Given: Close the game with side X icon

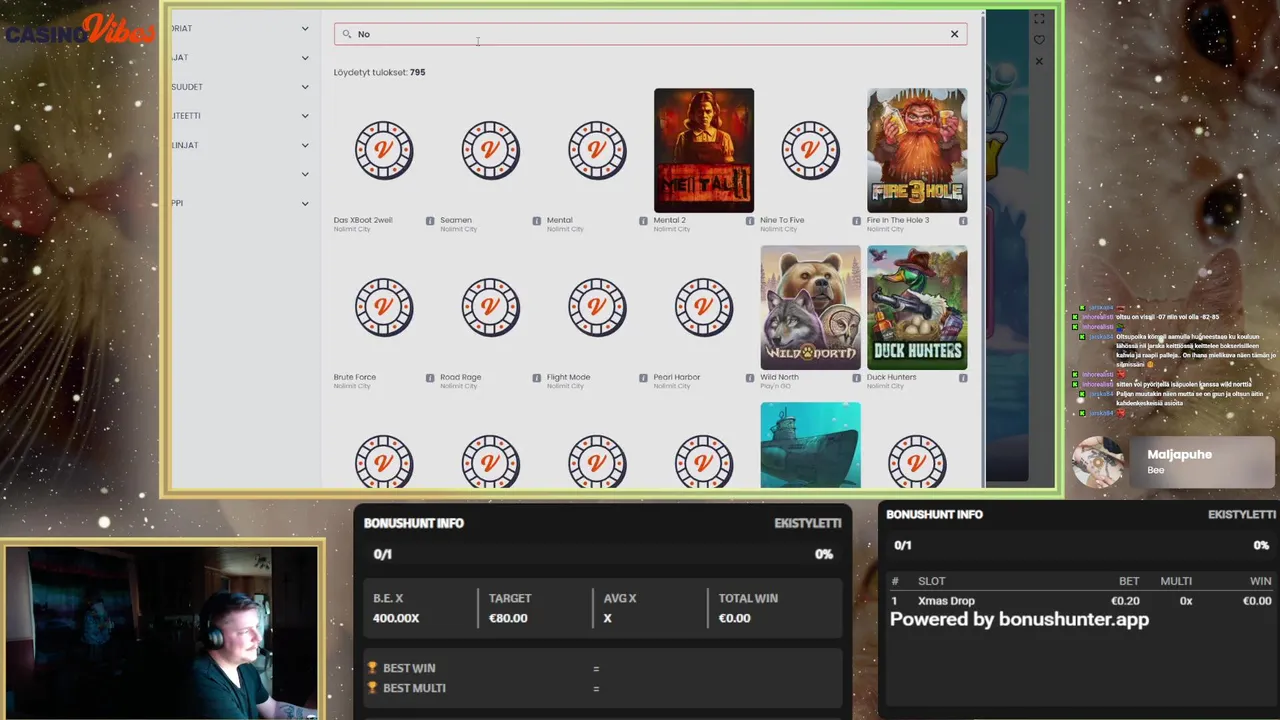Looking at the screenshot, I should 1039,61.
